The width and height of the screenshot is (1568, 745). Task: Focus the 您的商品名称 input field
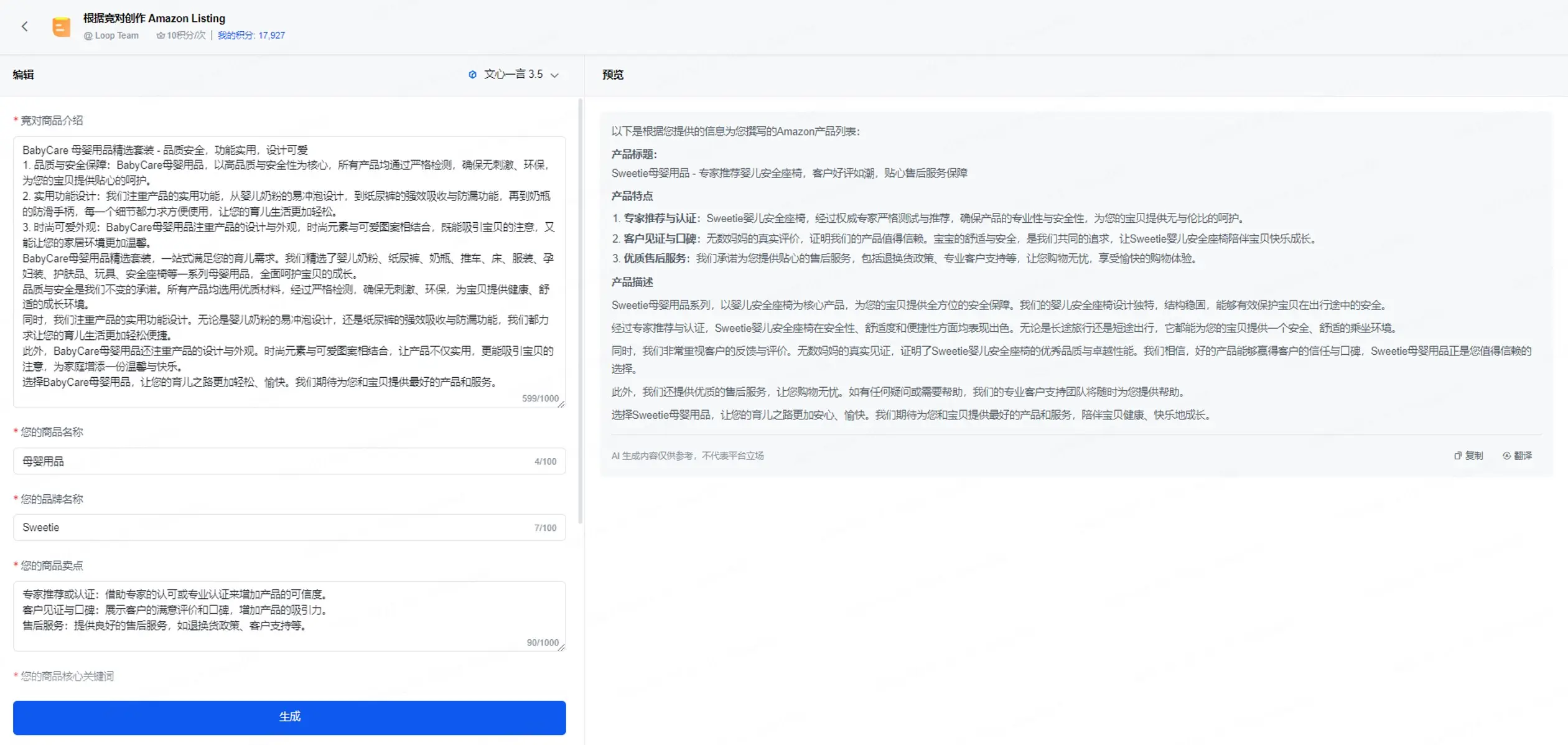pos(274,461)
